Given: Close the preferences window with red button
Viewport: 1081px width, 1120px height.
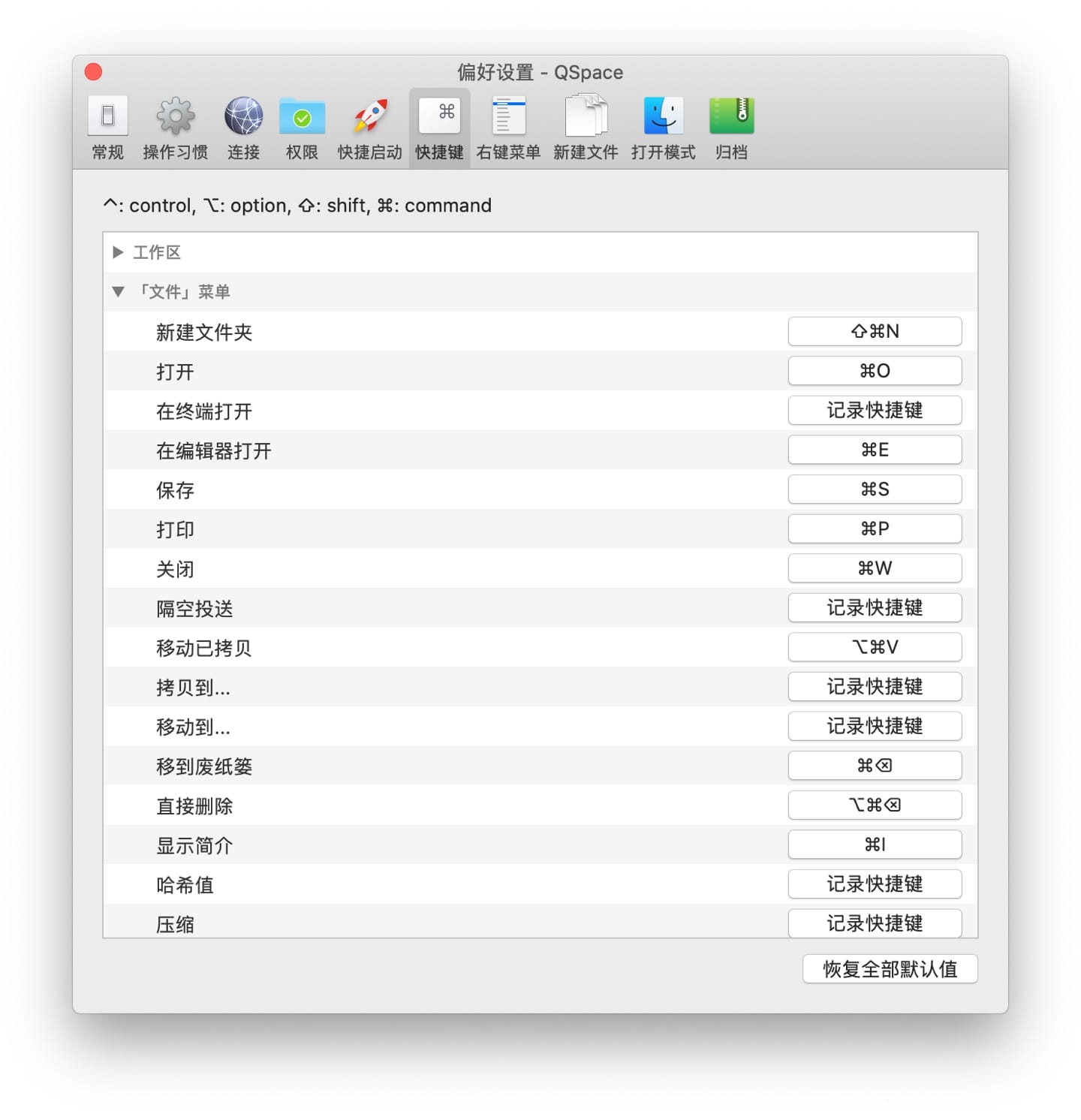Looking at the screenshot, I should 94,72.
